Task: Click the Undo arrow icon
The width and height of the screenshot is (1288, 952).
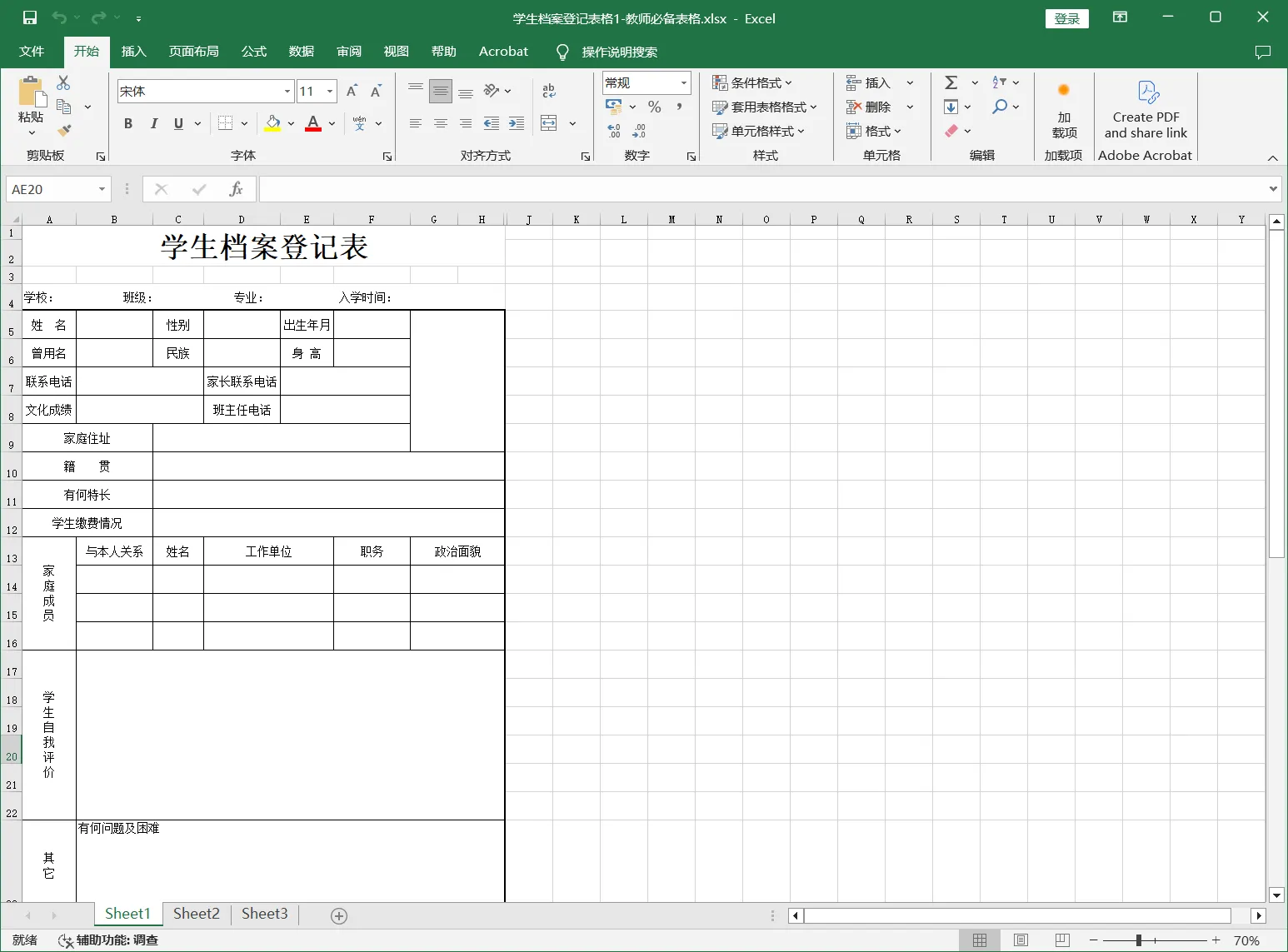Action: click(59, 17)
